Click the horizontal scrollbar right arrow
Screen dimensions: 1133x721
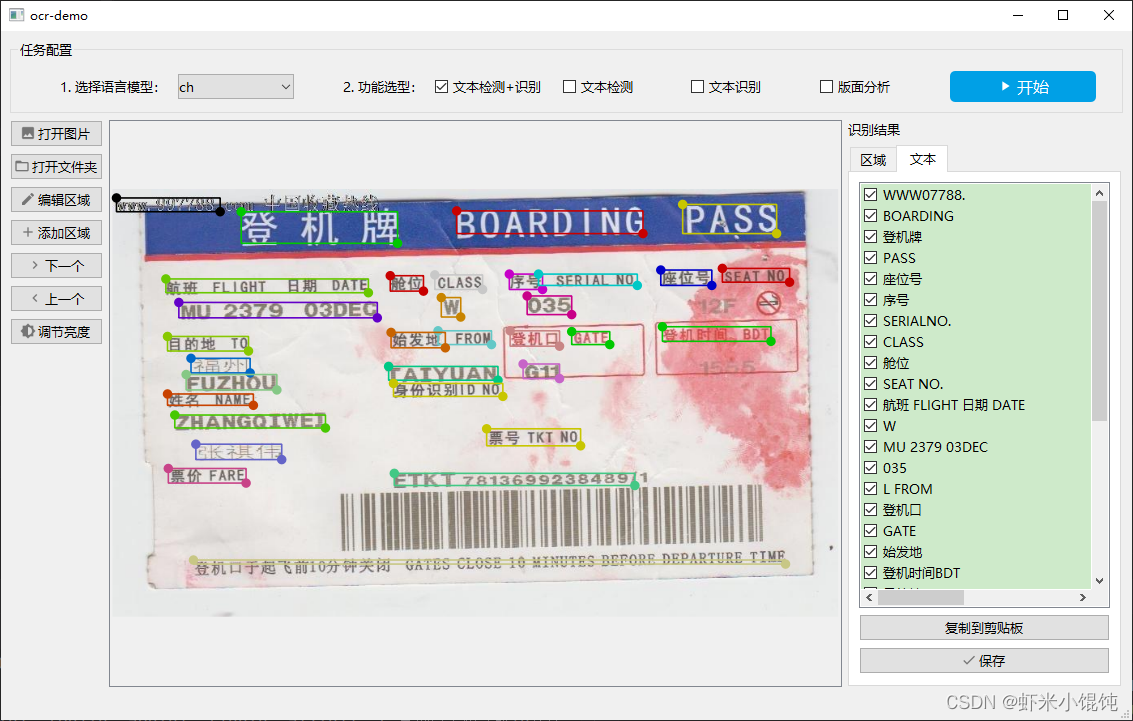click(x=1082, y=597)
